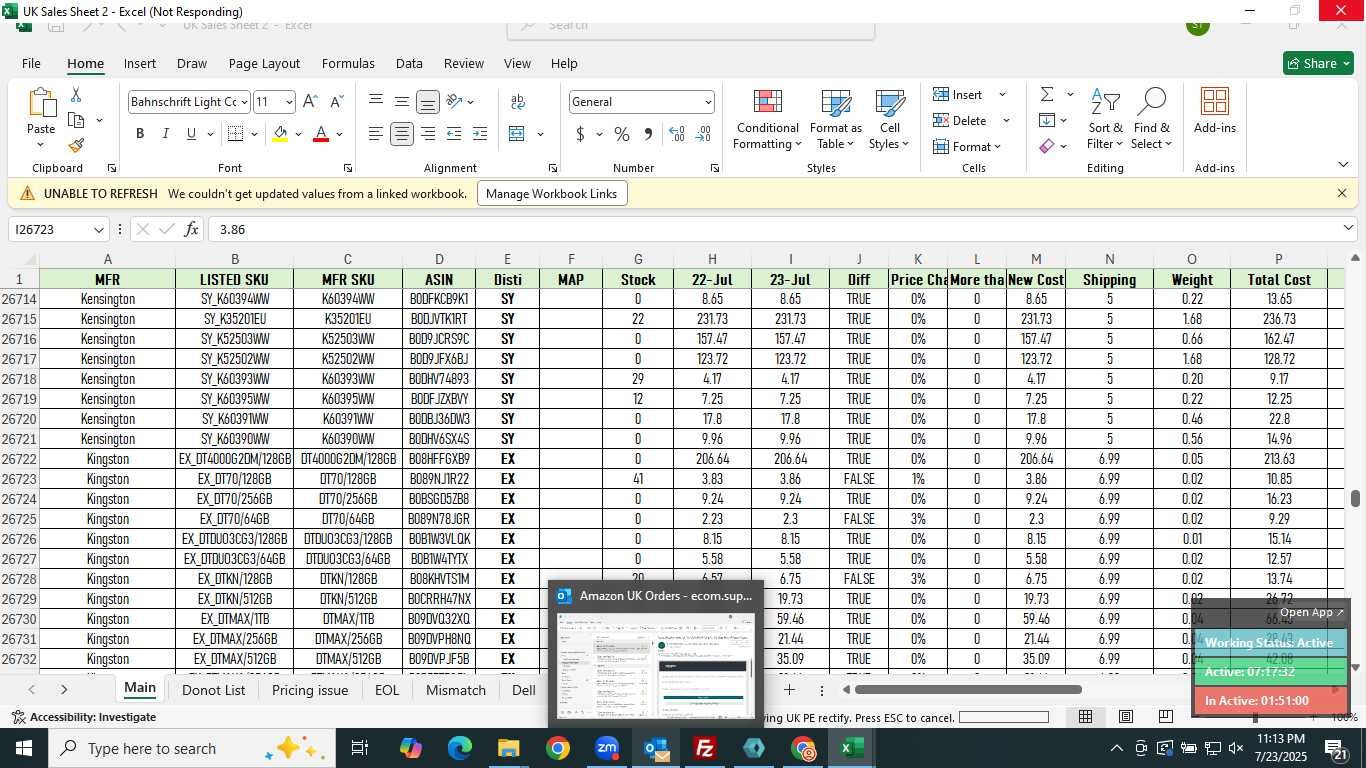
Task: Click the Paste clipboard icon
Action: 41,104
